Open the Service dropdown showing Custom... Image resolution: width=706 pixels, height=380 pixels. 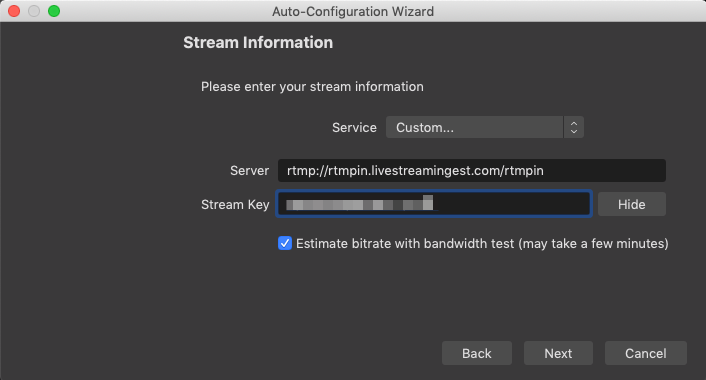tap(484, 127)
